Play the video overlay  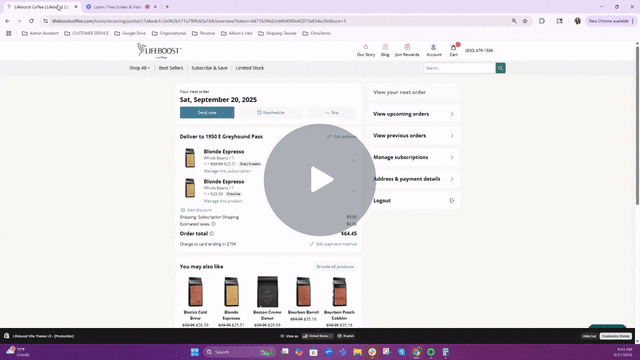pos(320,180)
